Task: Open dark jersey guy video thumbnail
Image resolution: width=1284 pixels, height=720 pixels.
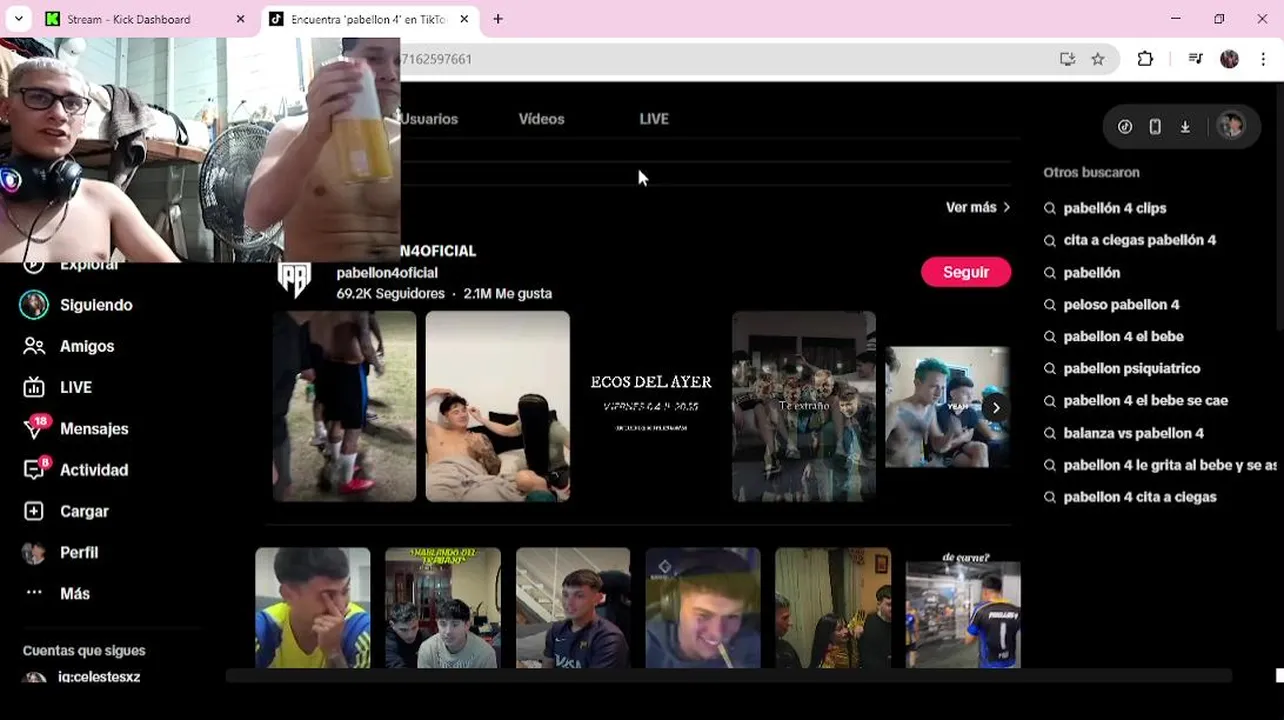Action: click(573, 607)
